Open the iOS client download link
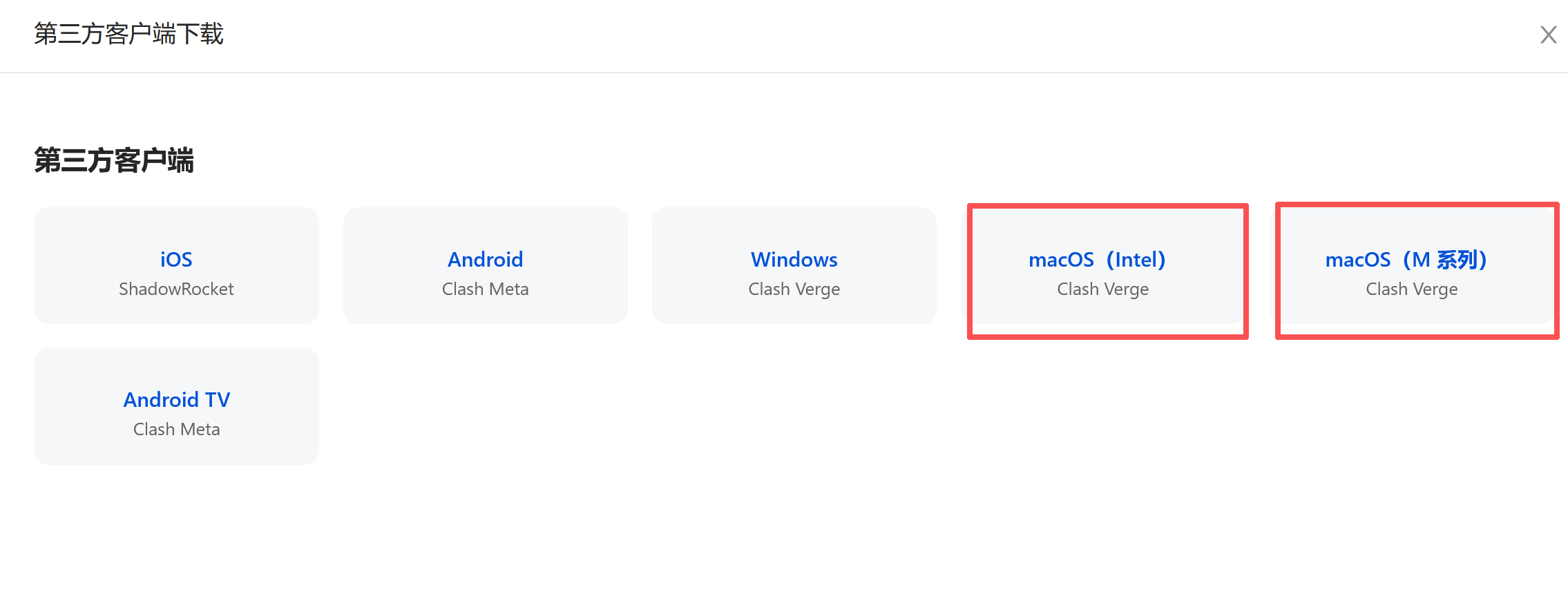Image resolution: width=1568 pixels, height=601 pixels. click(176, 259)
